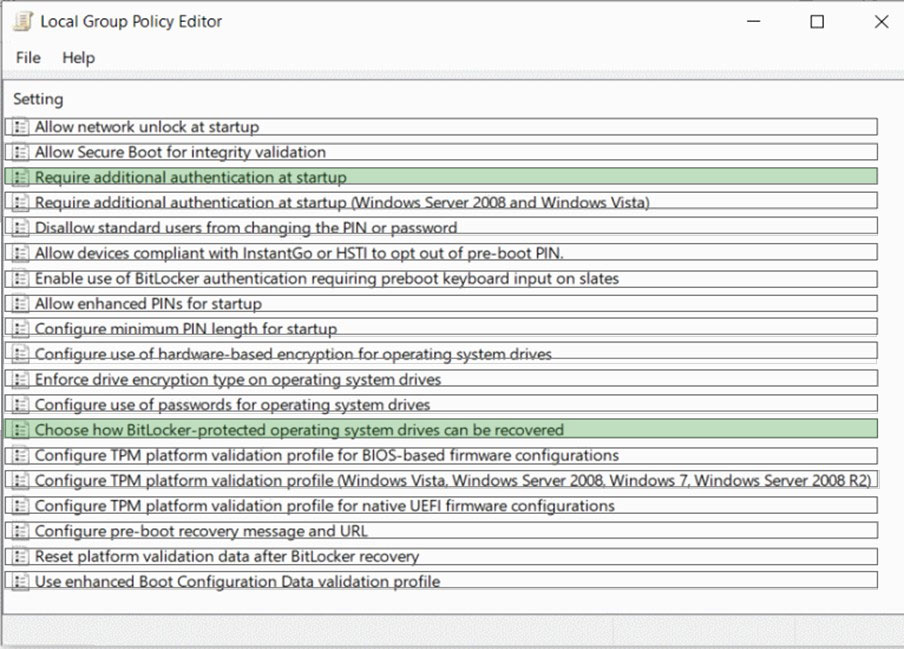Screen dimensions: 904x649
Task: Select Configure TPM platform validation profile for BIOS-based firmware
Action: click(x=441, y=455)
